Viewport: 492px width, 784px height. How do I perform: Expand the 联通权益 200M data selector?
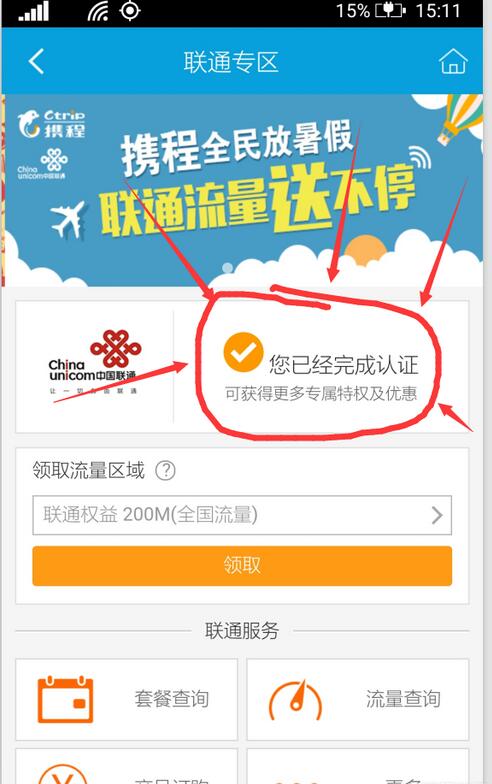click(242, 515)
